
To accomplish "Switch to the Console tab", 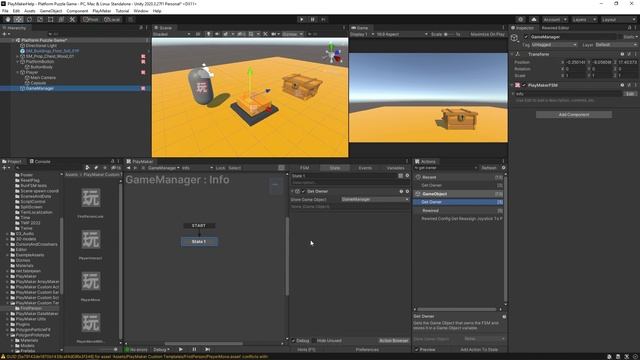I will point(40,161).
